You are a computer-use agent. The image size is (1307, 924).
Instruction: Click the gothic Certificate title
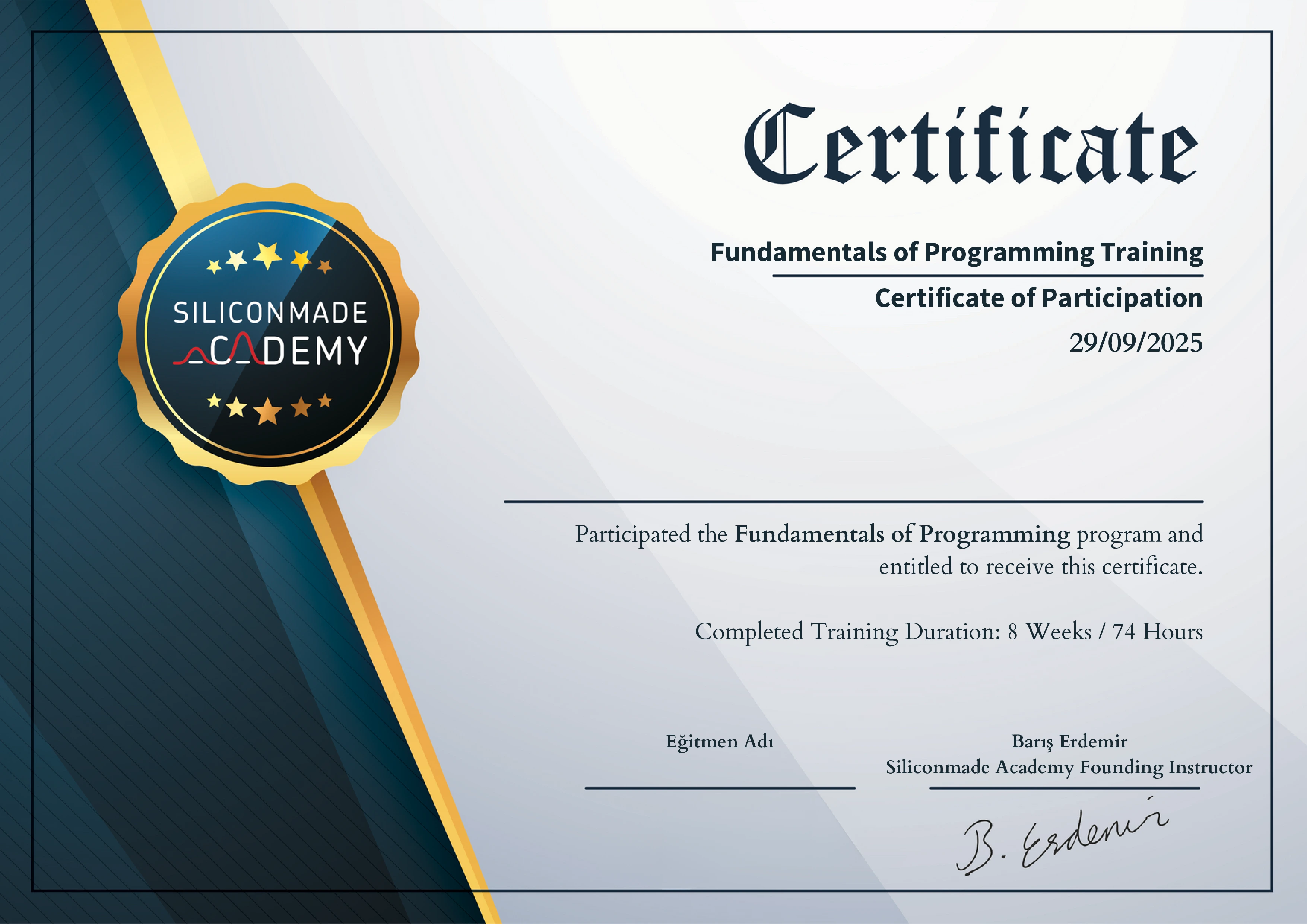pyautogui.click(x=971, y=145)
